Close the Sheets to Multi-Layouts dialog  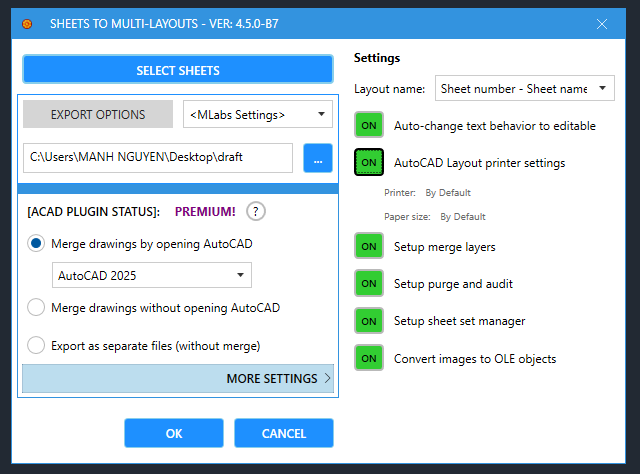[602, 24]
